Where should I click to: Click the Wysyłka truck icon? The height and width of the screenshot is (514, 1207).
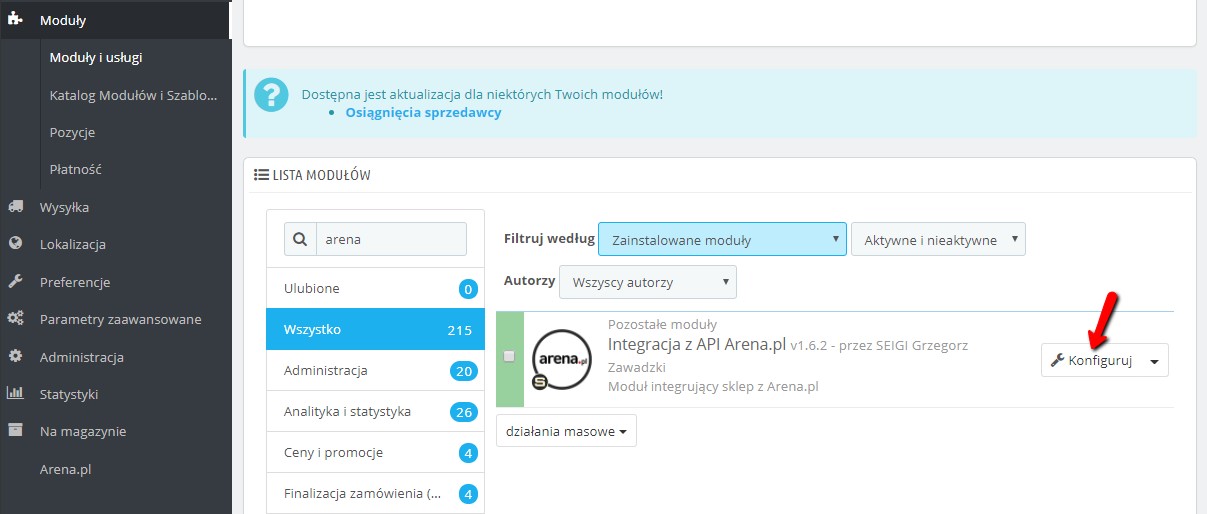coord(15,207)
